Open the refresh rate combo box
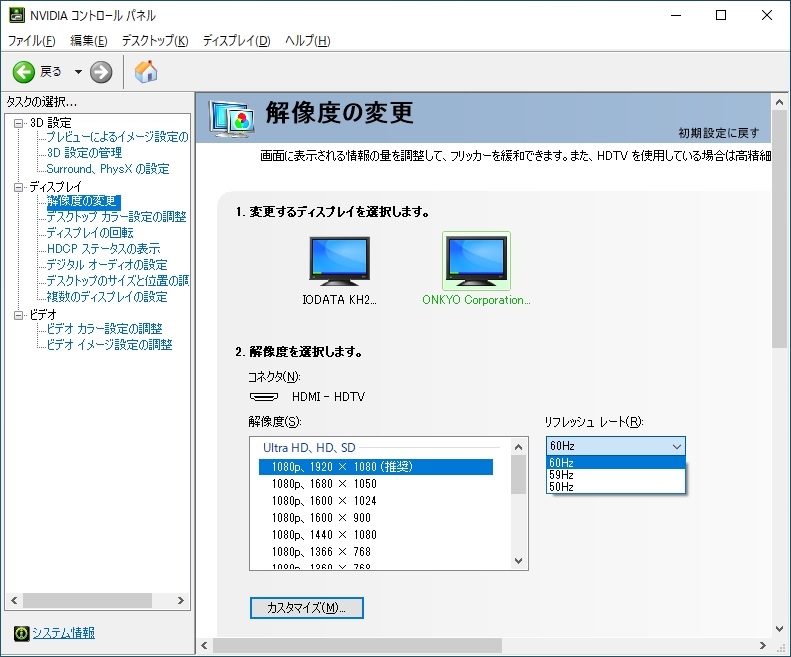This screenshot has height=657, width=791. pyautogui.click(x=615, y=446)
